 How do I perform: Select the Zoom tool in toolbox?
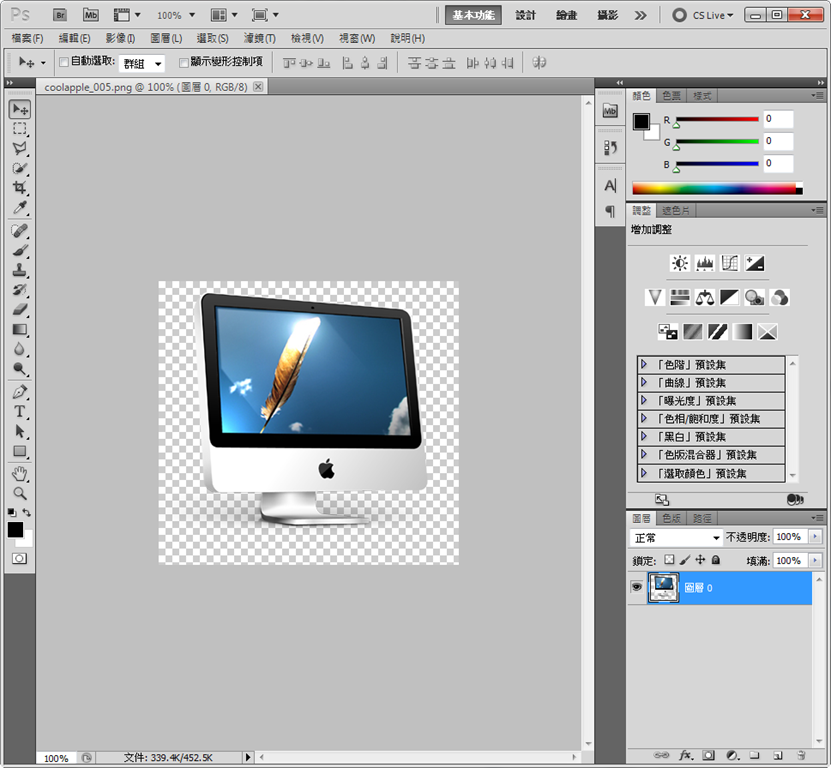[20, 493]
